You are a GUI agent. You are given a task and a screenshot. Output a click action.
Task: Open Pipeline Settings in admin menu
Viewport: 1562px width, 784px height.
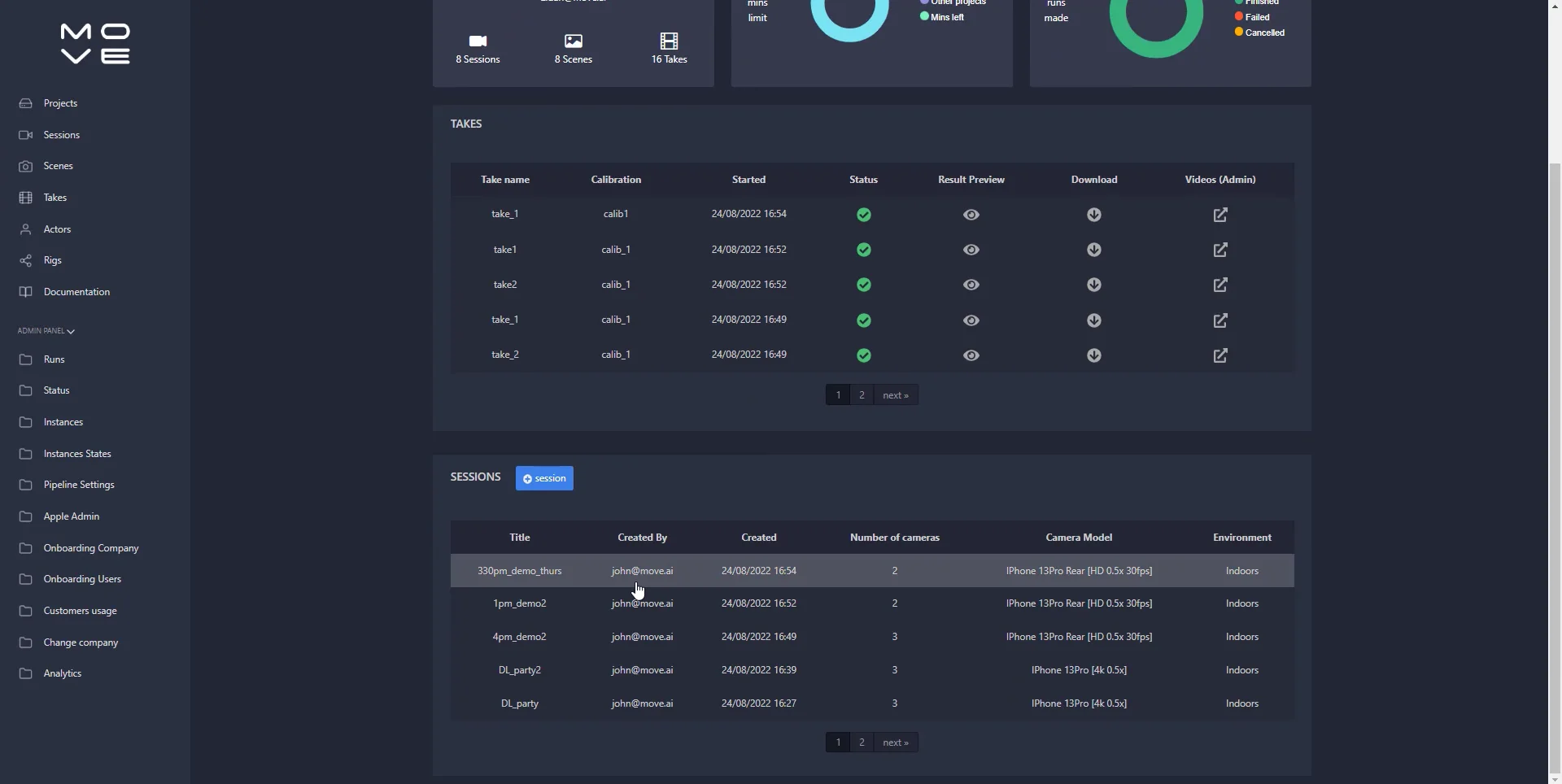[x=79, y=485]
